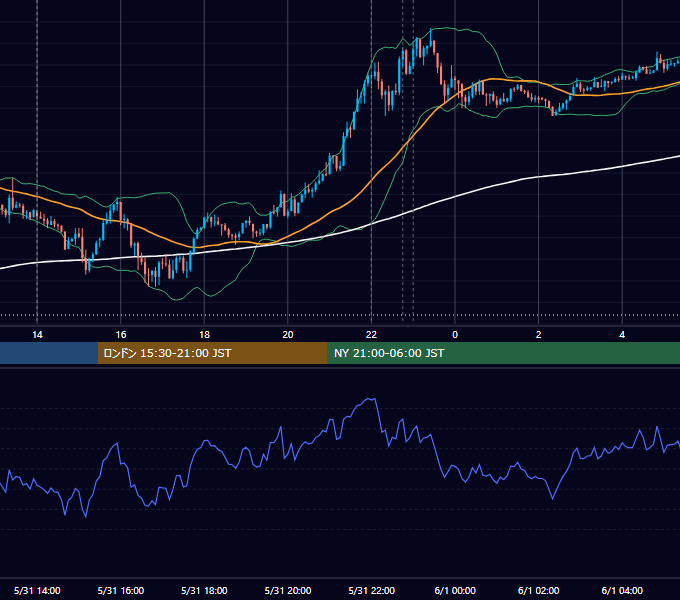Click the '18' time axis label

(204, 335)
